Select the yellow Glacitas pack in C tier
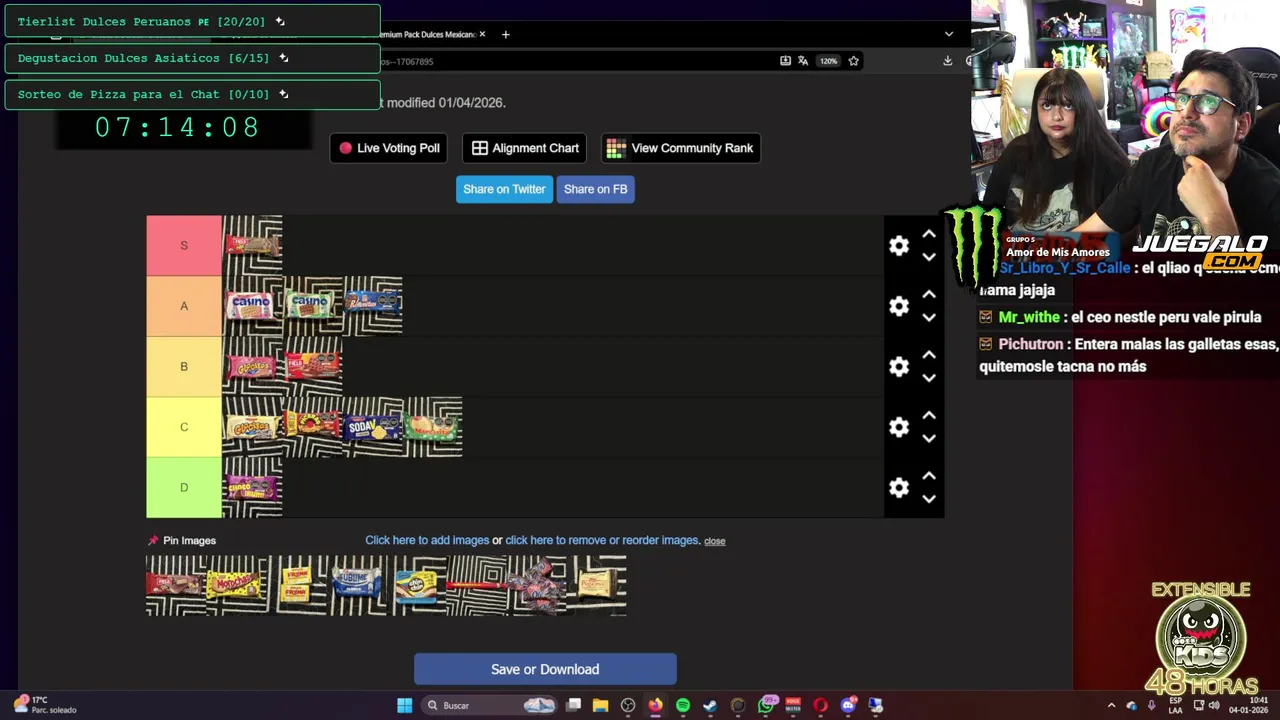This screenshot has width=1280, height=720. pyautogui.click(x=252, y=427)
